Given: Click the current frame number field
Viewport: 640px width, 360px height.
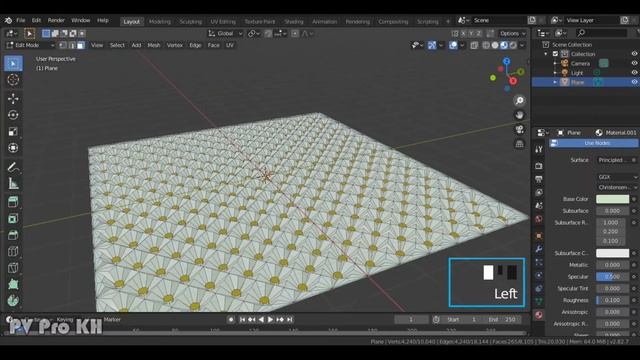Looking at the screenshot, I should [x=411, y=320].
